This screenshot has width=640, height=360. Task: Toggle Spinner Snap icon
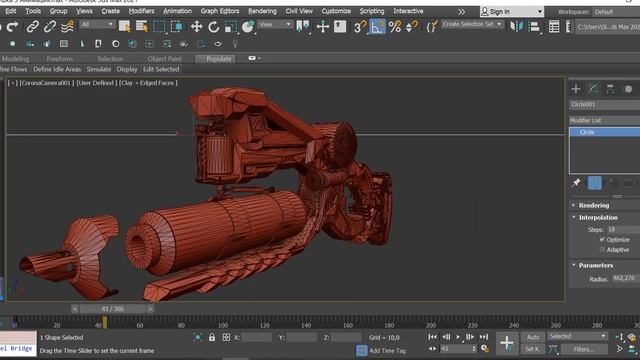pos(412,27)
